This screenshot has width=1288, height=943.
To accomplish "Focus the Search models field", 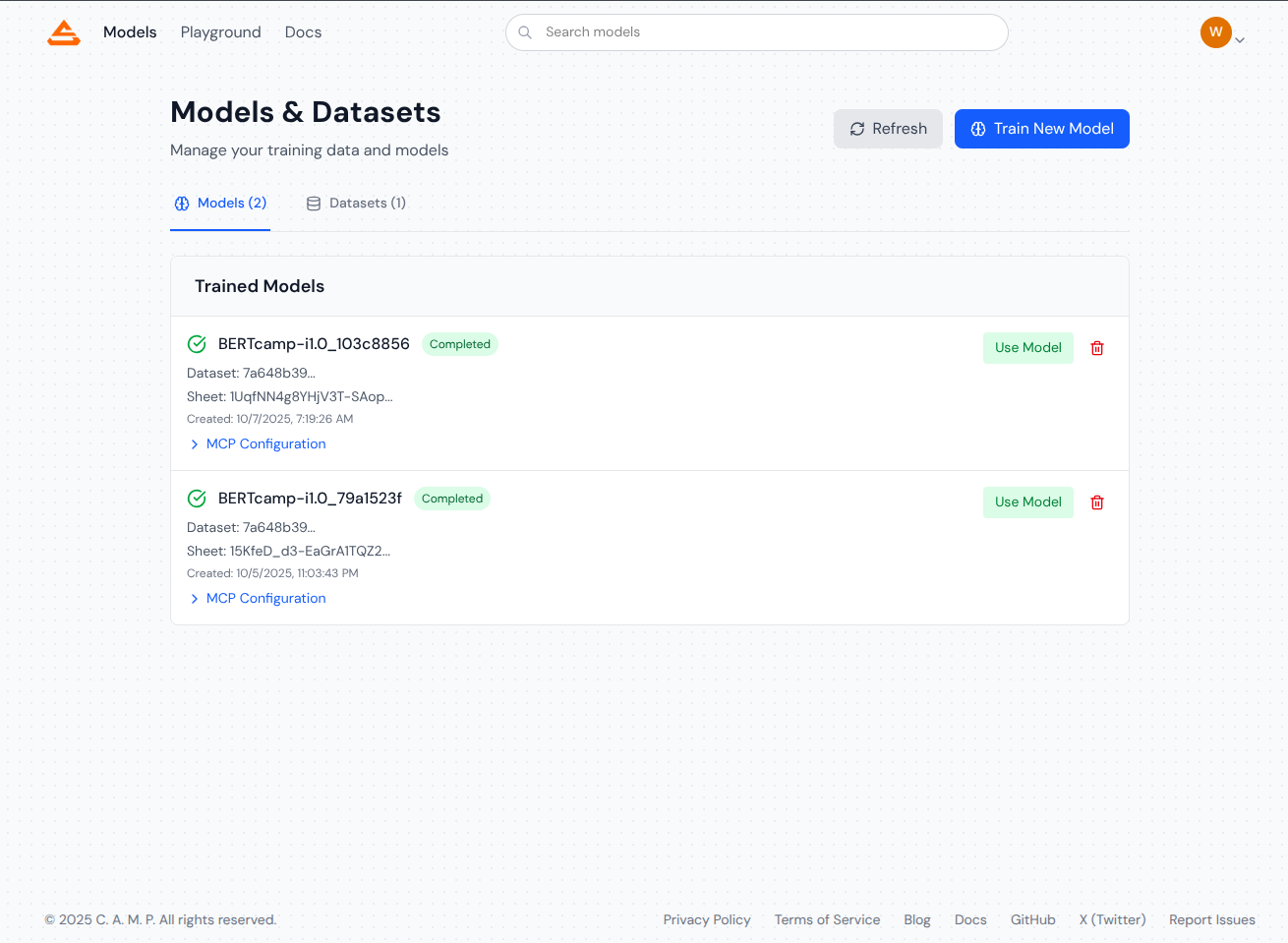I will coord(756,32).
